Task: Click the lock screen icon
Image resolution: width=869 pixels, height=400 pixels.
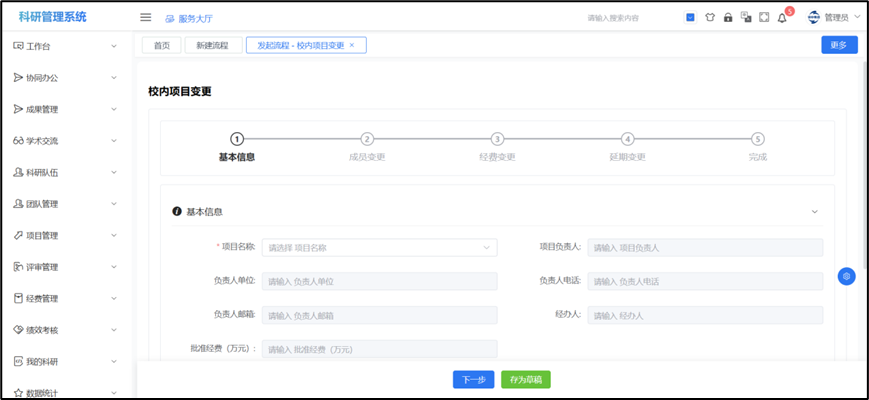Action: (x=727, y=17)
